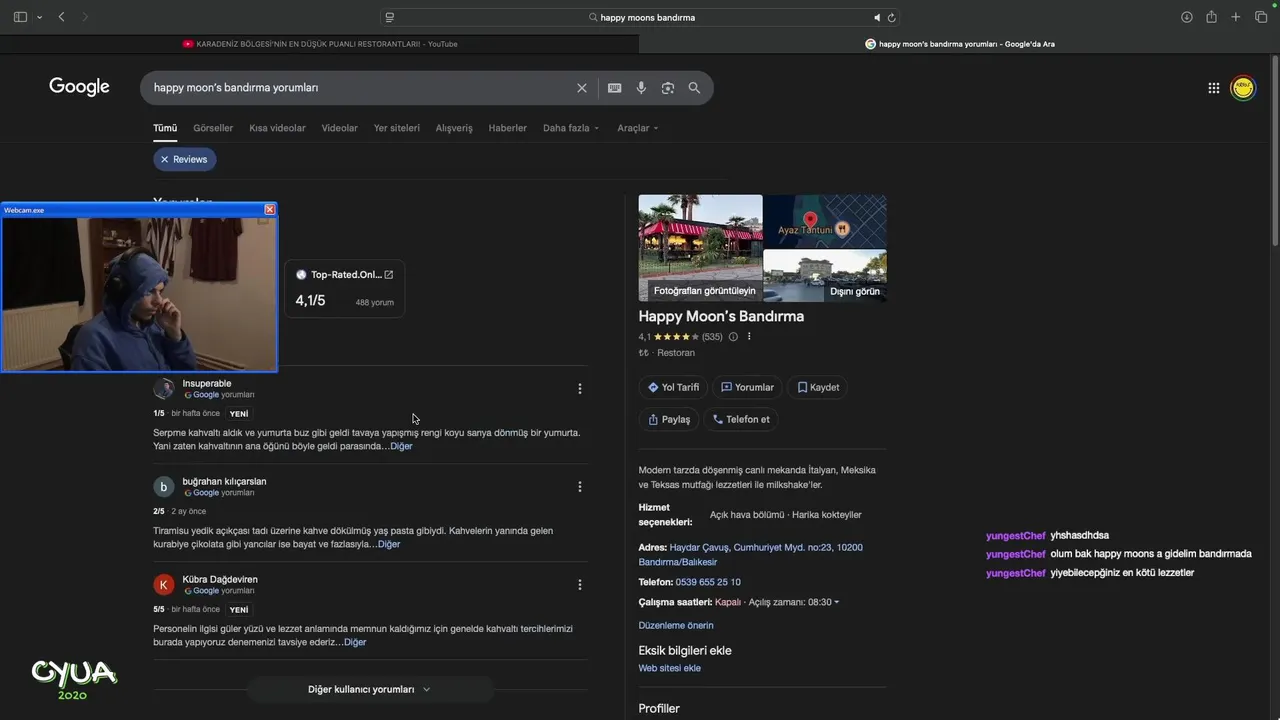This screenshot has height=720, width=1280.
Task: Go back with Safari back arrow
Action: coord(61,17)
